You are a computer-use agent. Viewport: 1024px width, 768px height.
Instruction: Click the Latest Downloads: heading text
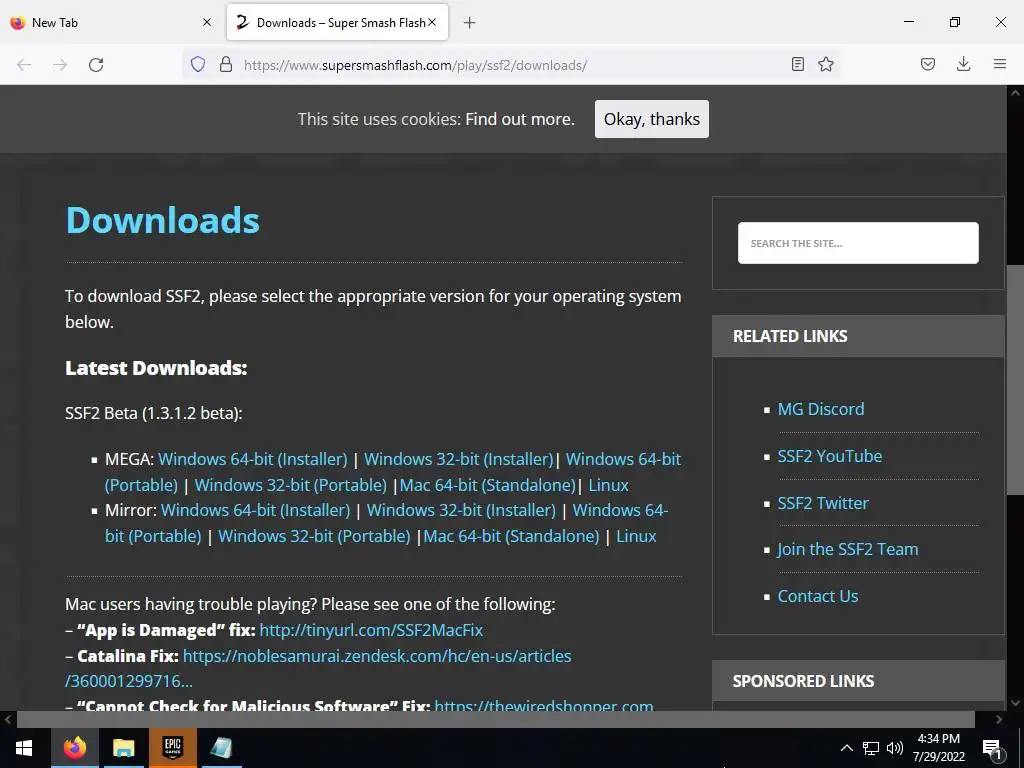pyautogui.click(x=156, y=368)
